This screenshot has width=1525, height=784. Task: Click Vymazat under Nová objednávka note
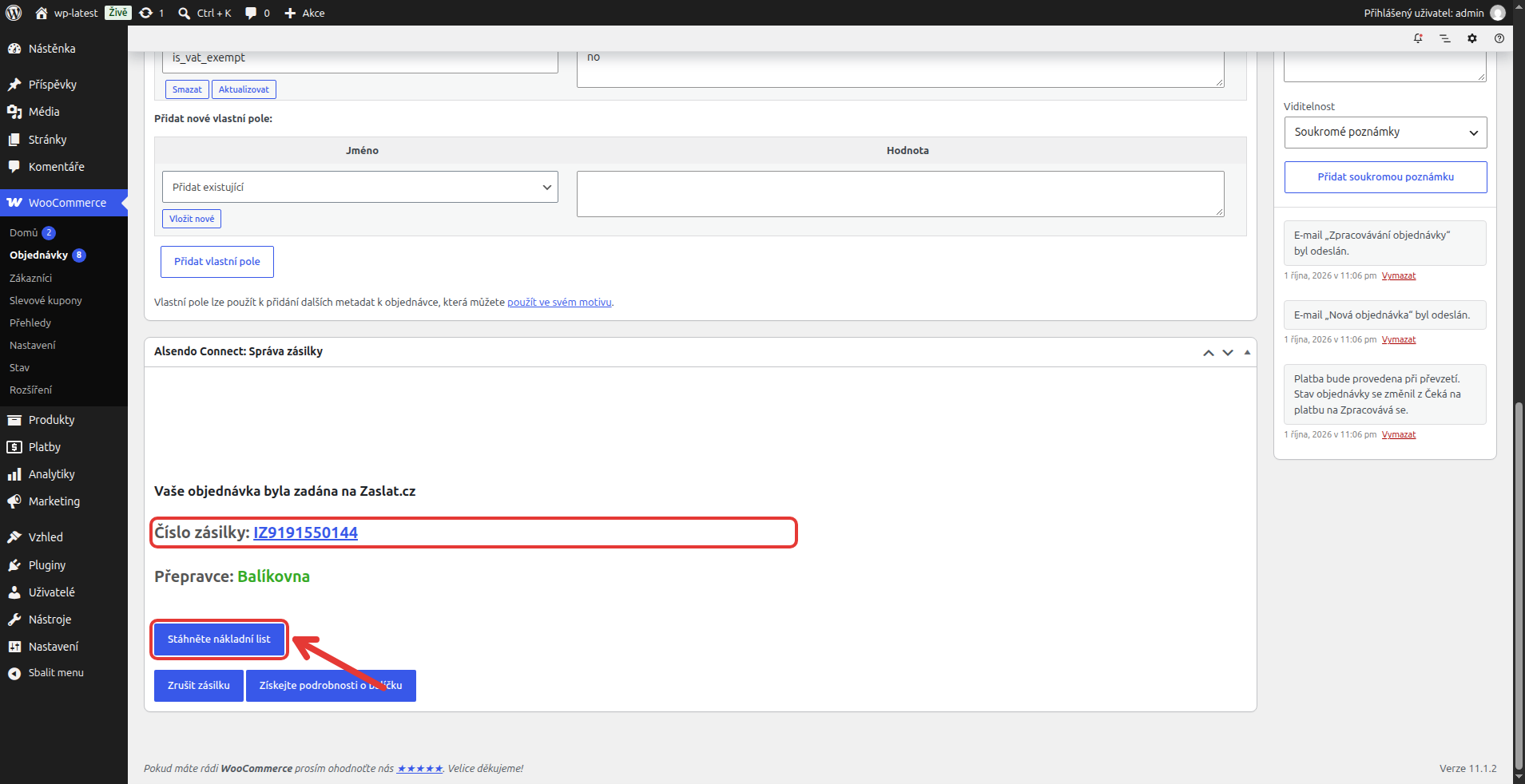coord(1399,339)
